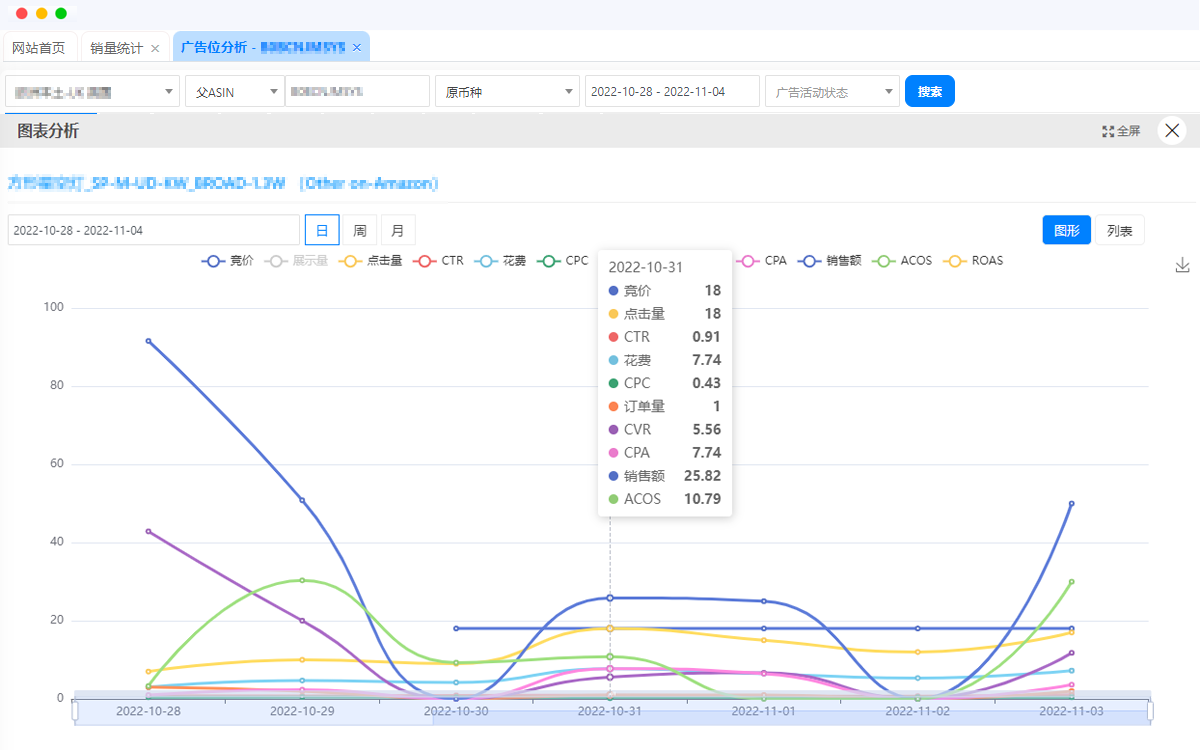Click the y-axis label 100
Screen dimensions: 1200x750
click(53, 307)
